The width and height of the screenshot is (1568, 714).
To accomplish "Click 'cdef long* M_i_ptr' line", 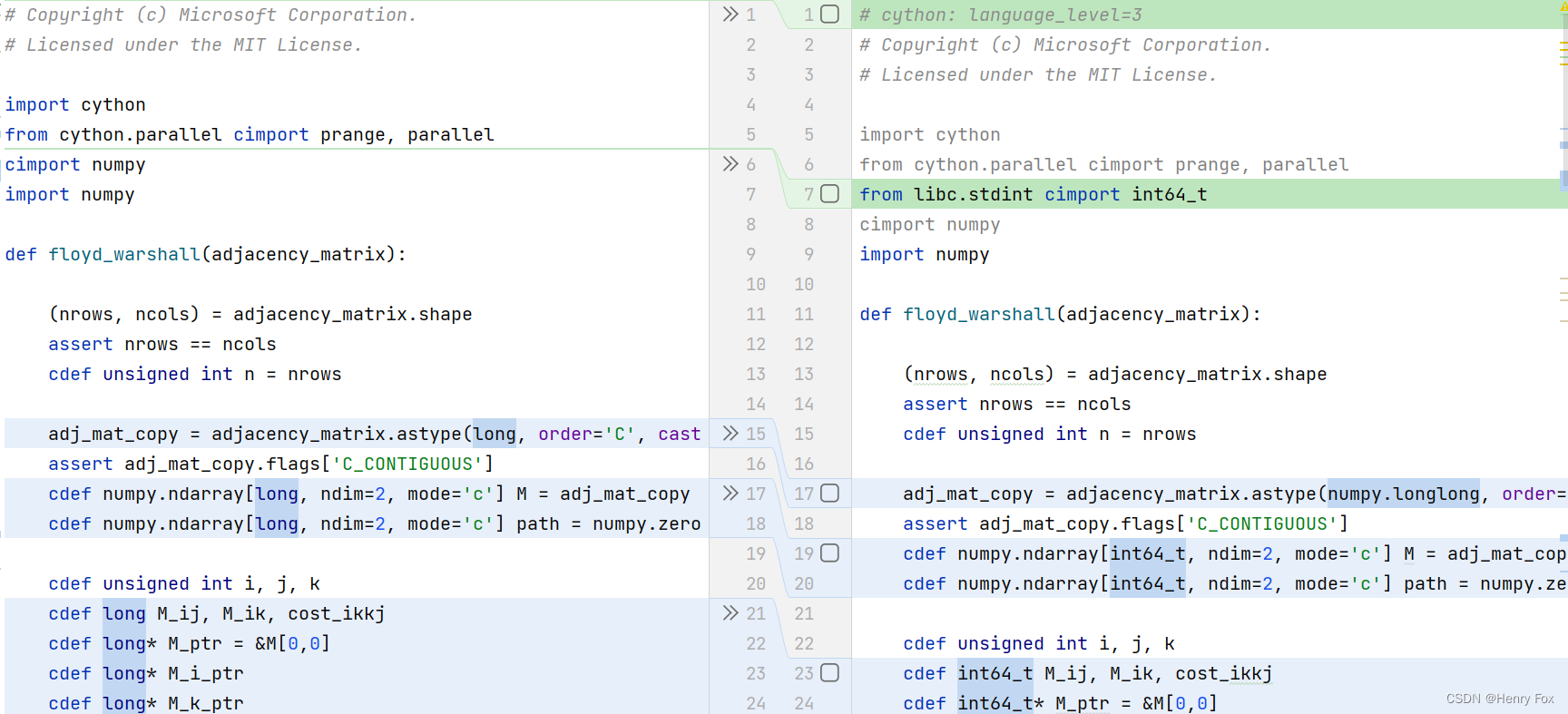I will 146,673.
